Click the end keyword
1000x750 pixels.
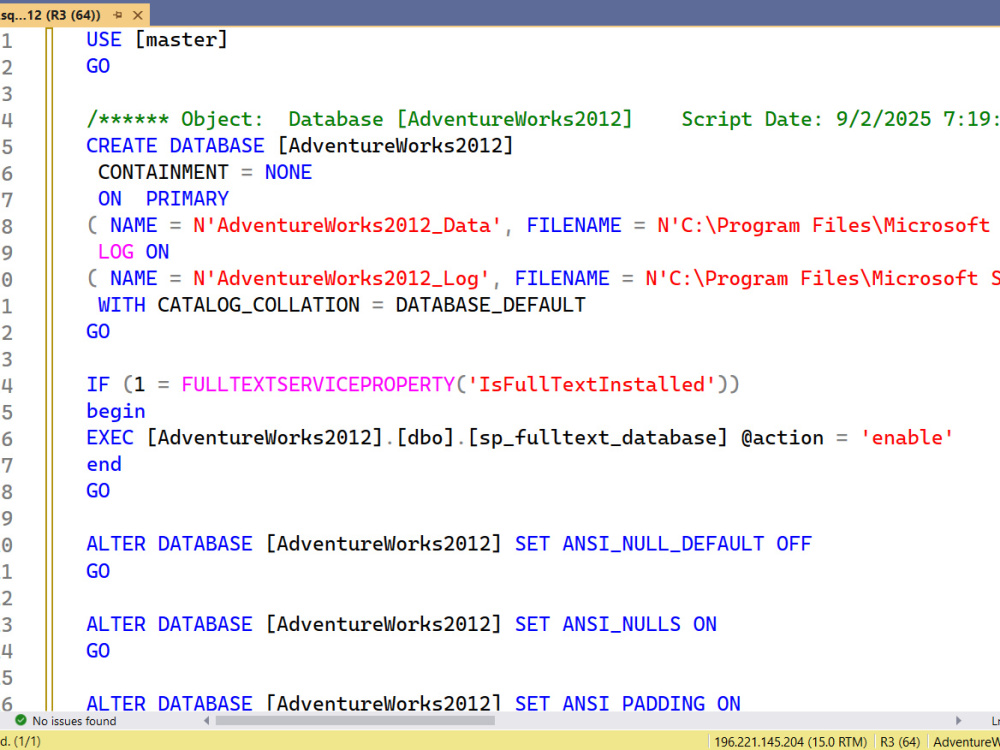tap(104, 464)
